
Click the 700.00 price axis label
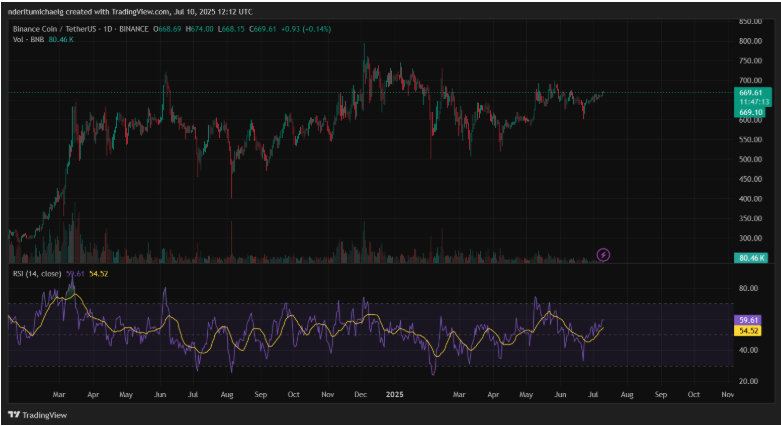pyautogui.click(x=750, y=80)
